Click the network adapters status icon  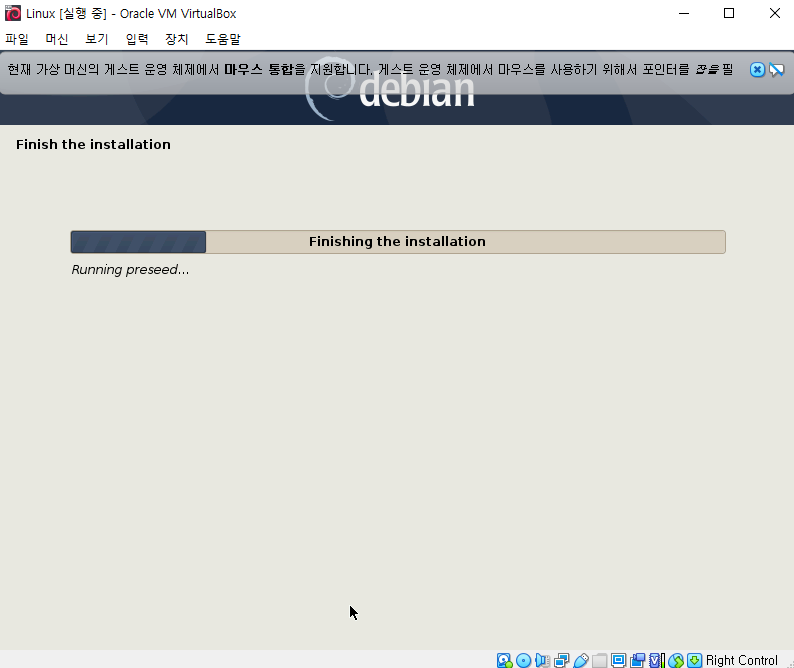point(562,660)
